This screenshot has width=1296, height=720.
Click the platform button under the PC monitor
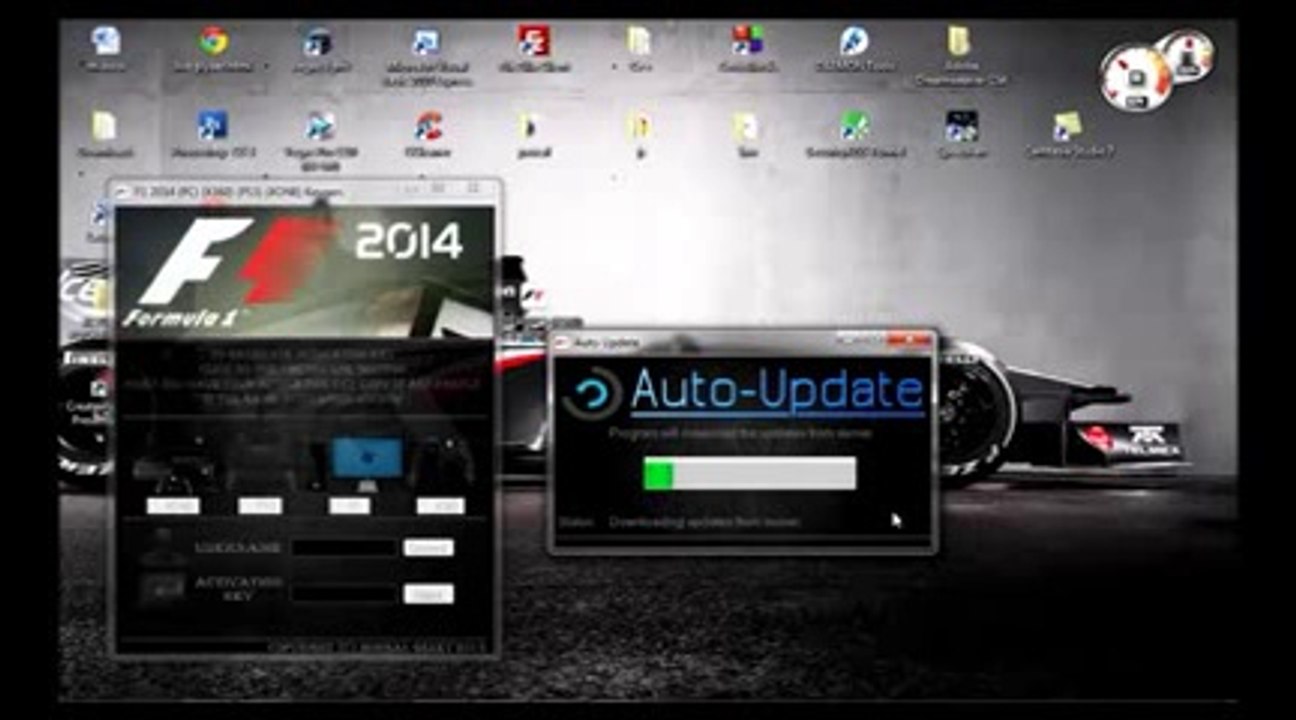350,506
